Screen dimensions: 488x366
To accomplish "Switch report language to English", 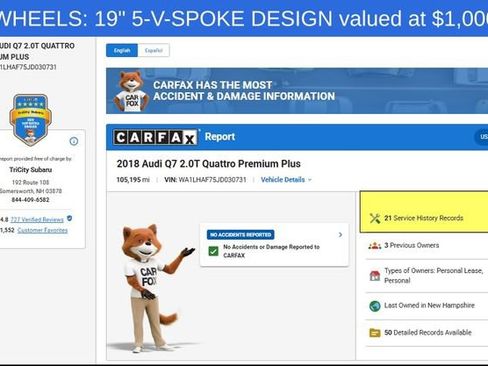I will coord(122,50).
